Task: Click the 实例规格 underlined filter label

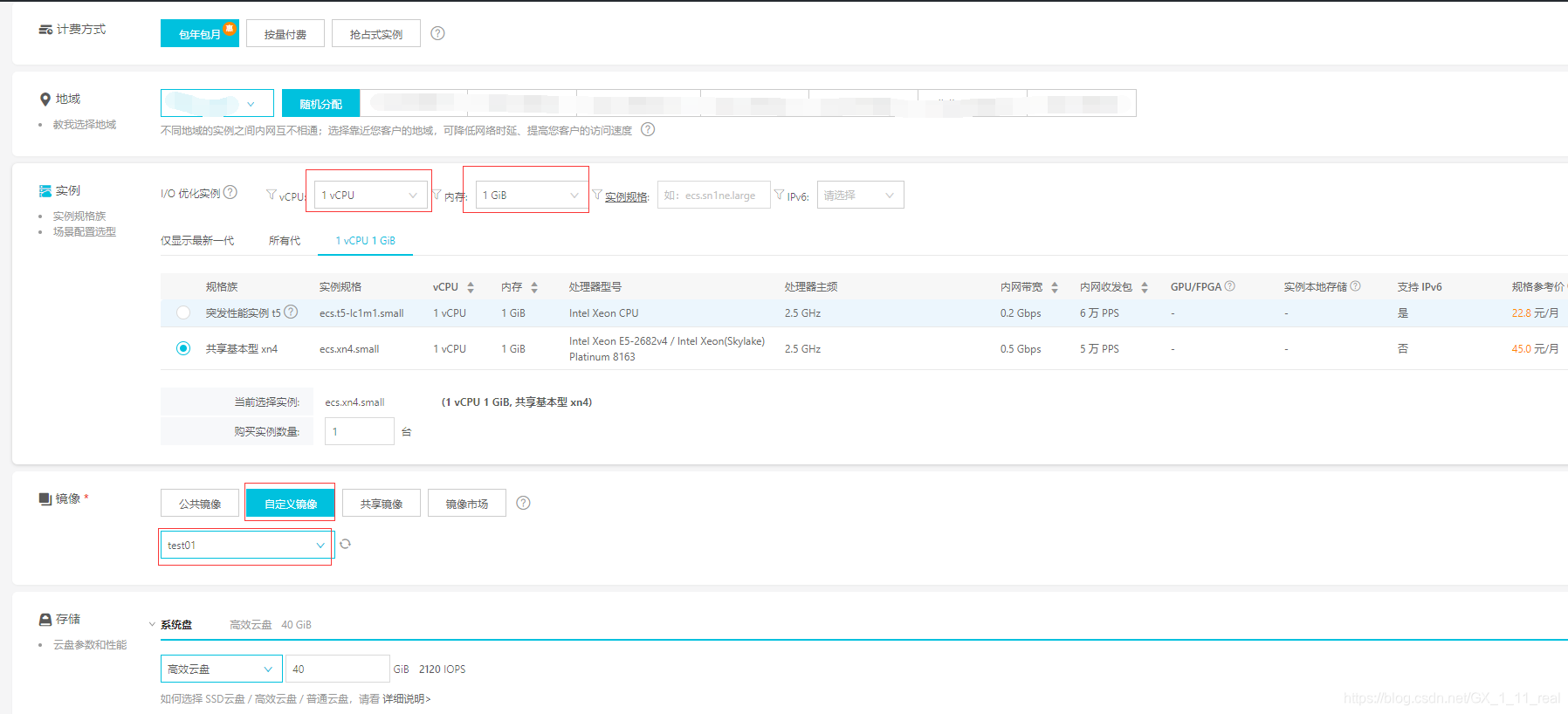Action: (627, 197)
